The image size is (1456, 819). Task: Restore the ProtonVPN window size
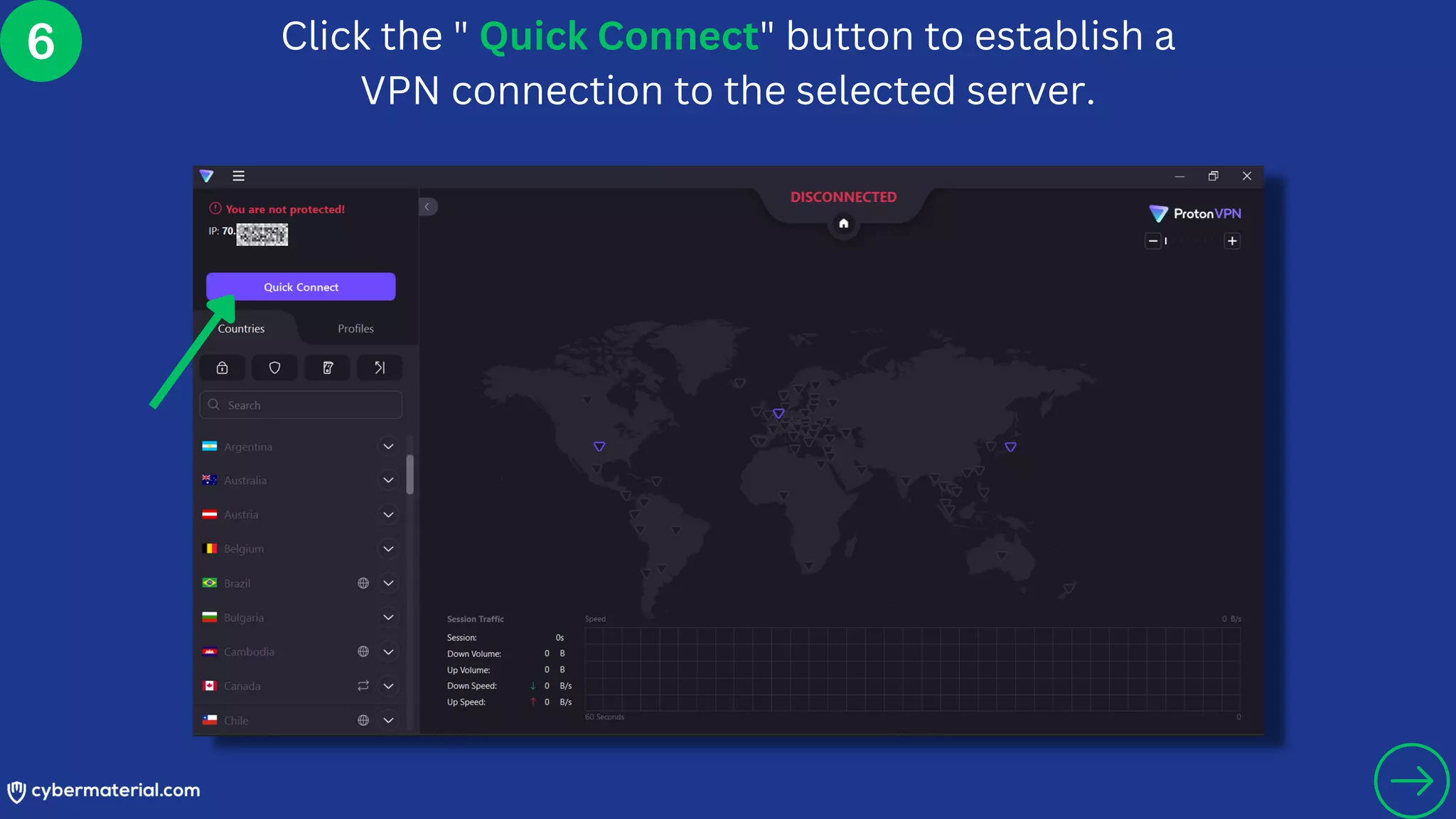click(x=1213, y=176)
